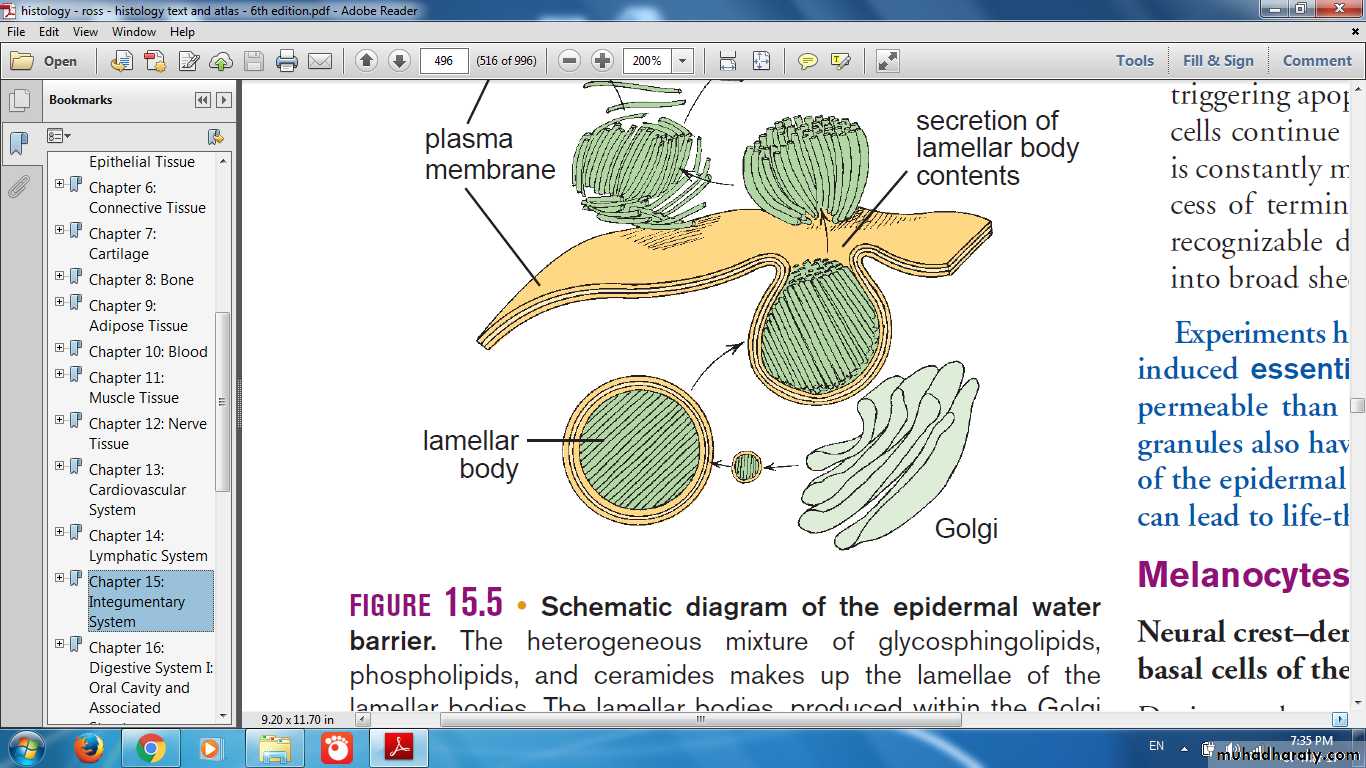Add a sticky note comment
Screen dimensions: 1366x768
[807, 61]
